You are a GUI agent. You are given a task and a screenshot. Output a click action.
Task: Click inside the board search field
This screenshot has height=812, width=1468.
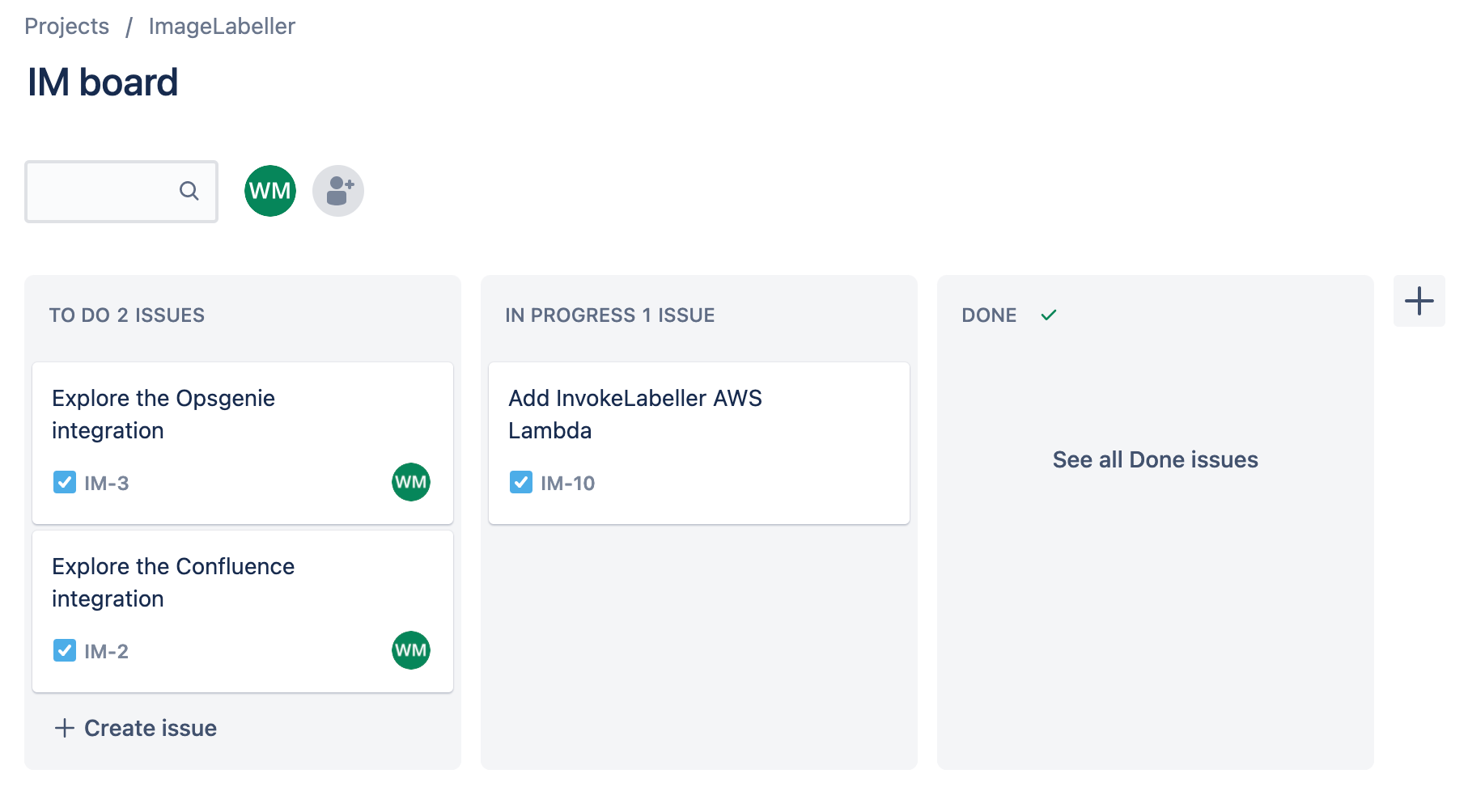(x=105, y=191)
